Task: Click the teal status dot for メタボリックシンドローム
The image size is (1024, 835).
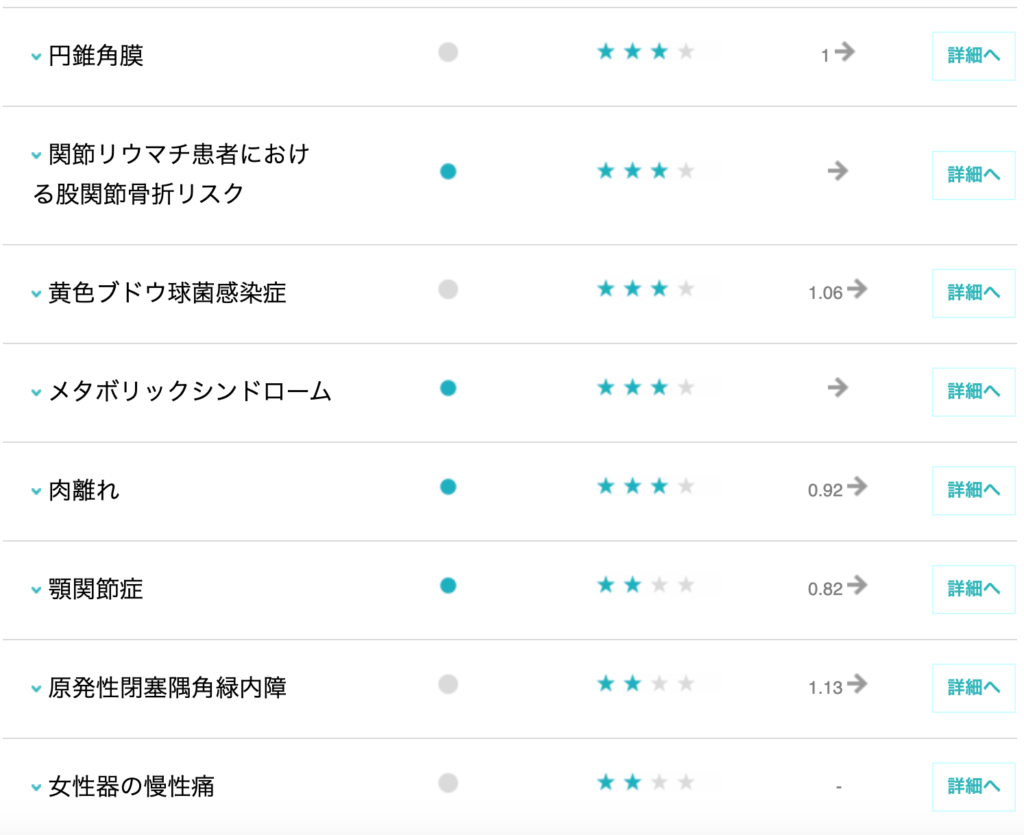Action: tap(448, 388)
